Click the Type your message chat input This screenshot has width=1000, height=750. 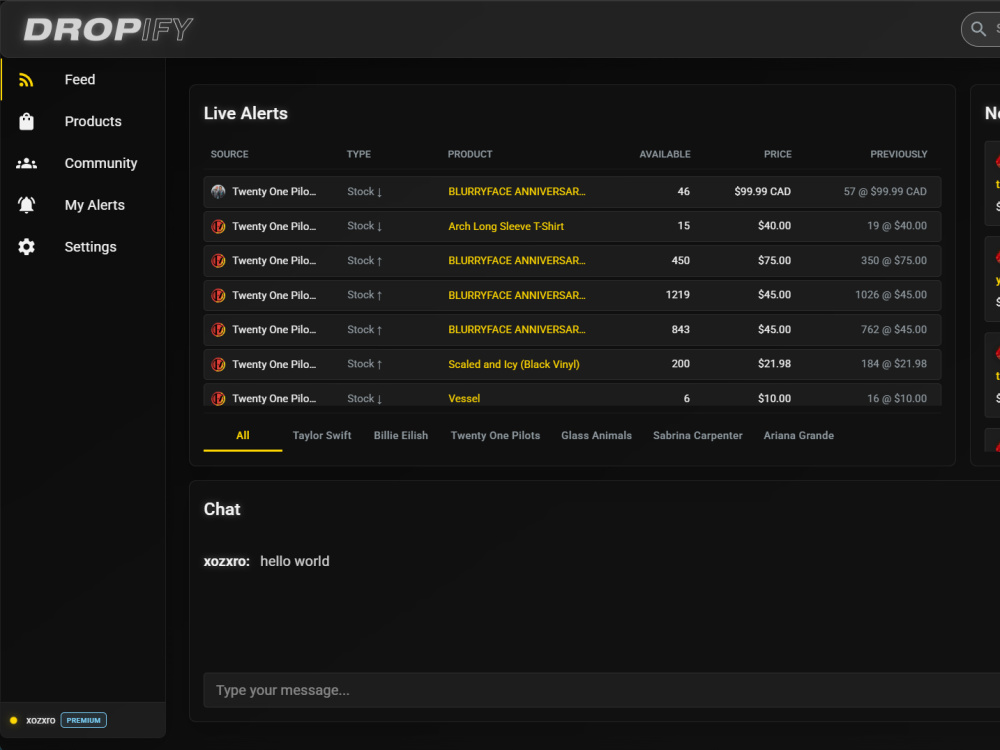(601, 690)
